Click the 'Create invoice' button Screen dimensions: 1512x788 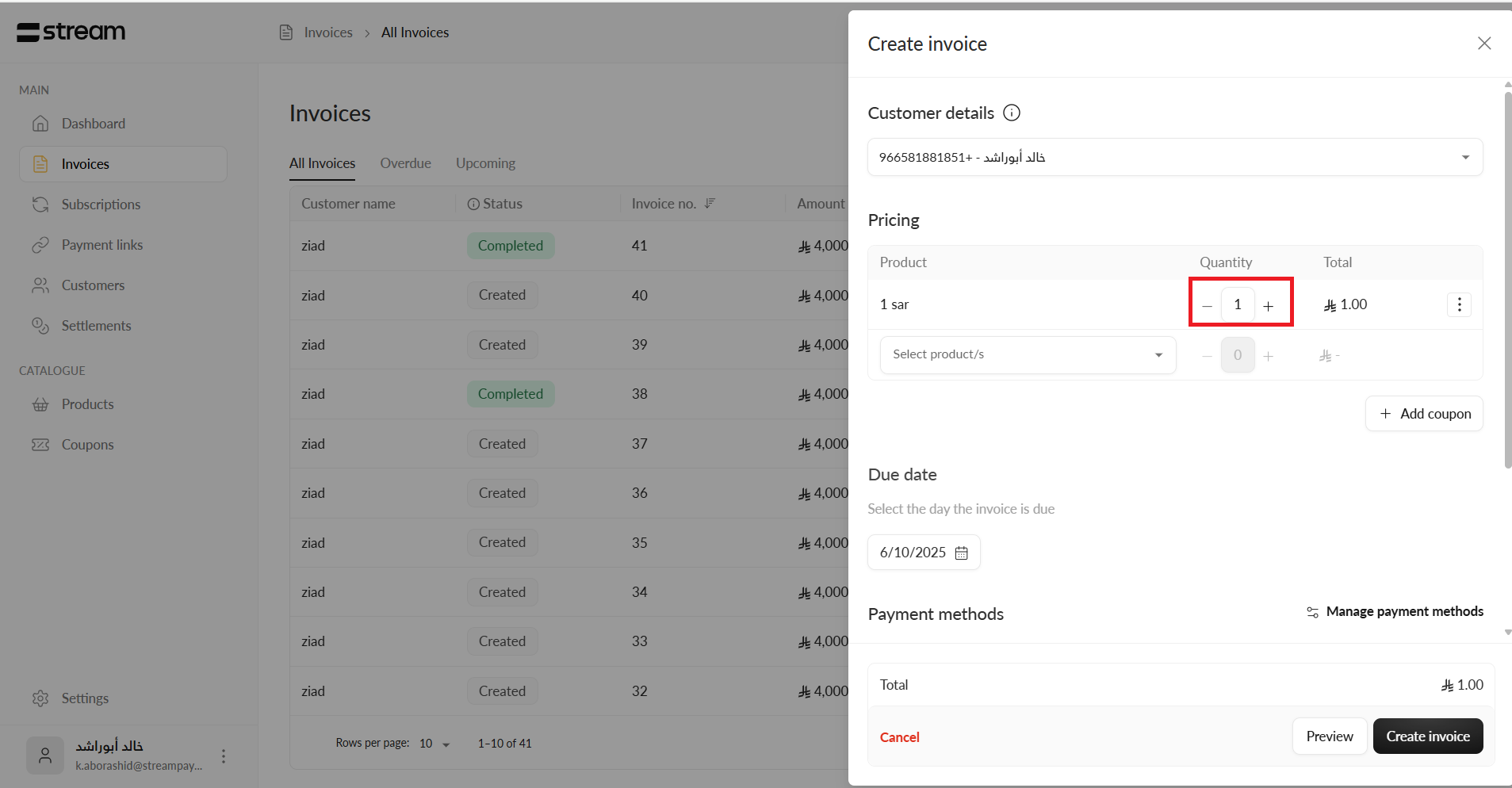[1427, 736]
